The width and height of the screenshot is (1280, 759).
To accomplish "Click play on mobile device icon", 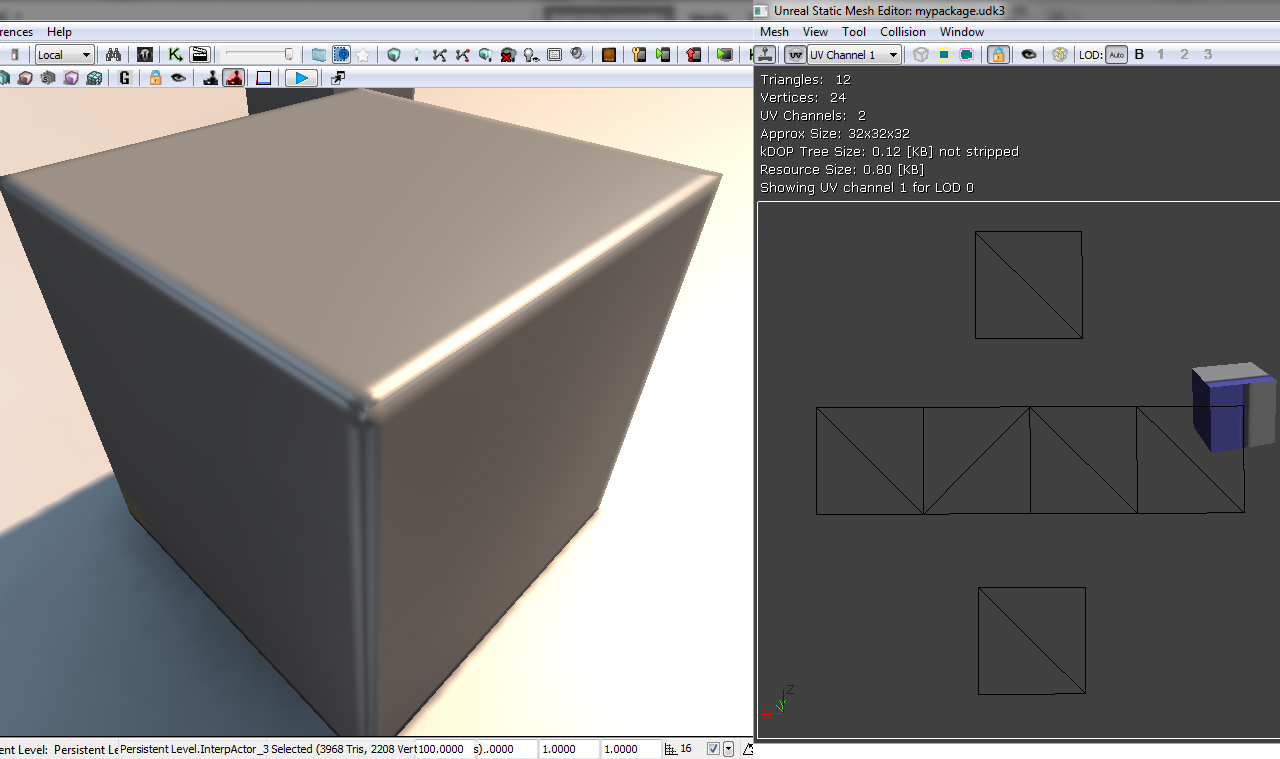I will (x=662, y=55).
